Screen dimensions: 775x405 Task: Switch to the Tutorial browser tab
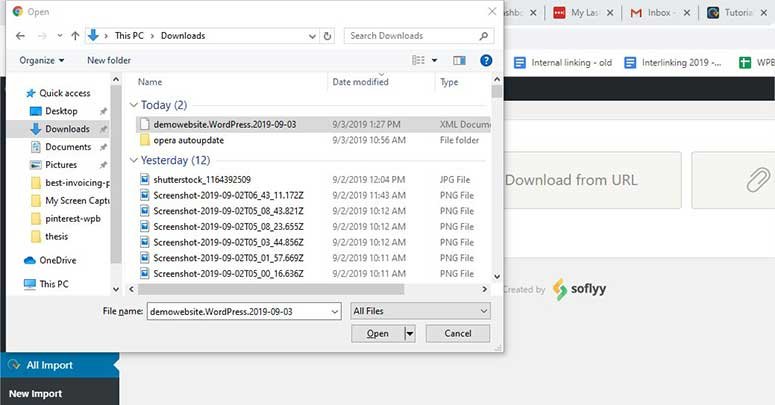(x=737, y=13)
